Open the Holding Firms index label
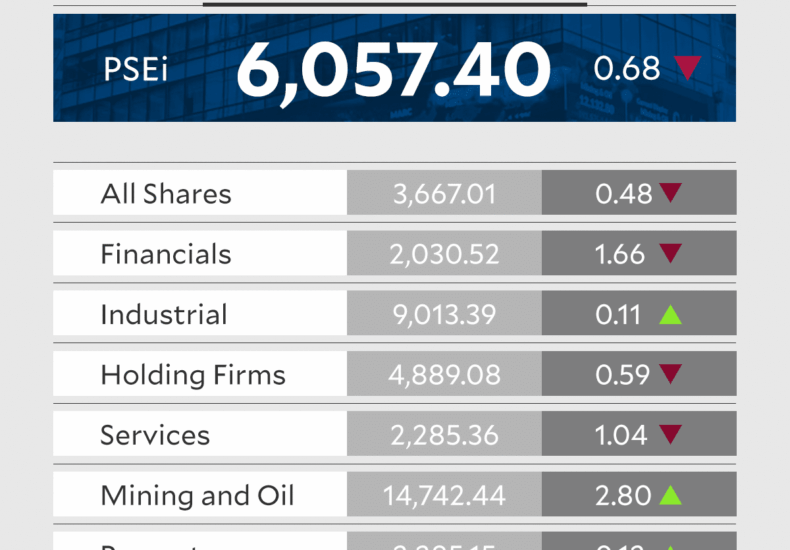This screenshot has height=550, width=790. tap(193, 375)
